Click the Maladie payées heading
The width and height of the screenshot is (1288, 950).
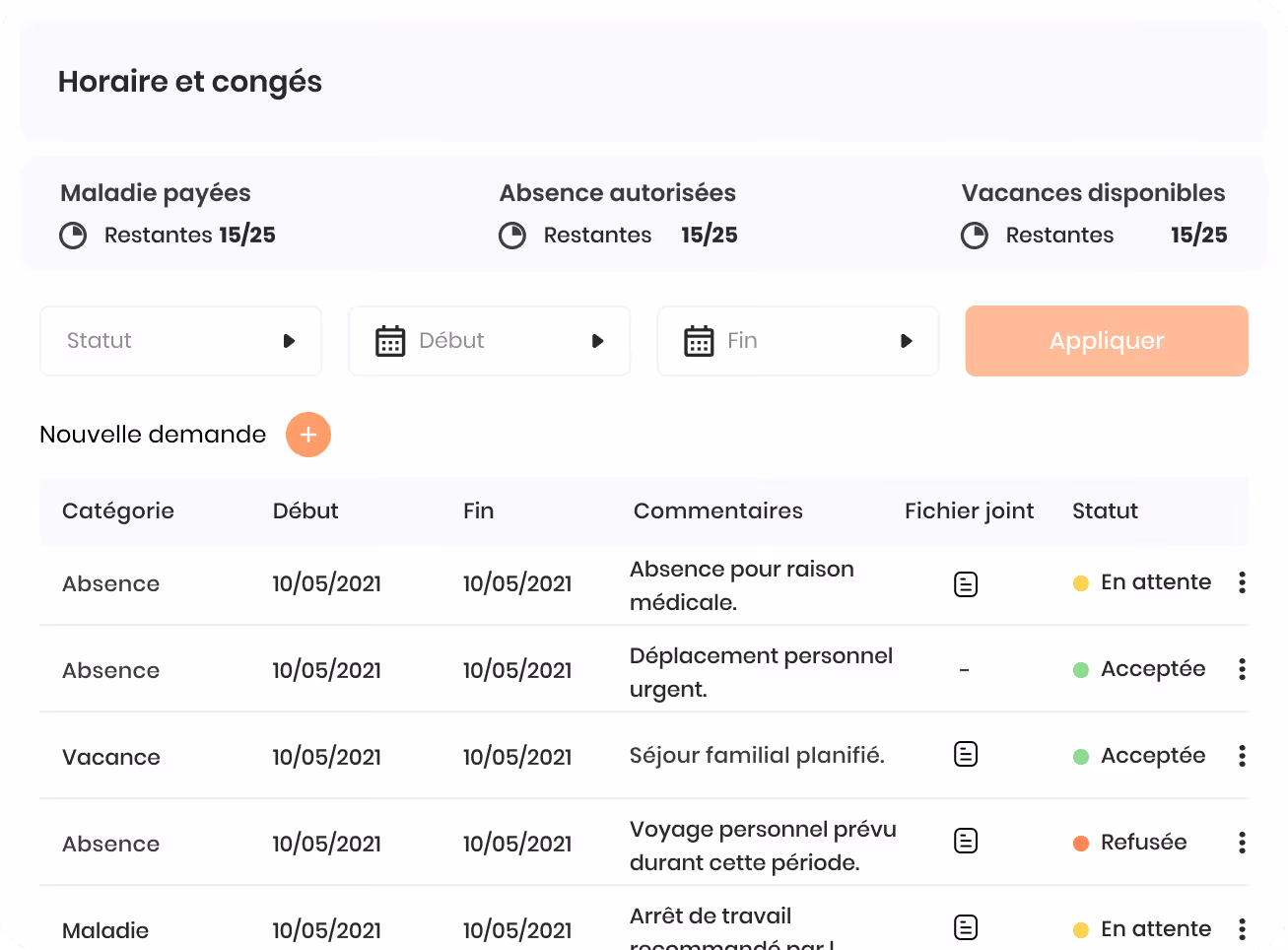tap(156, 193)
